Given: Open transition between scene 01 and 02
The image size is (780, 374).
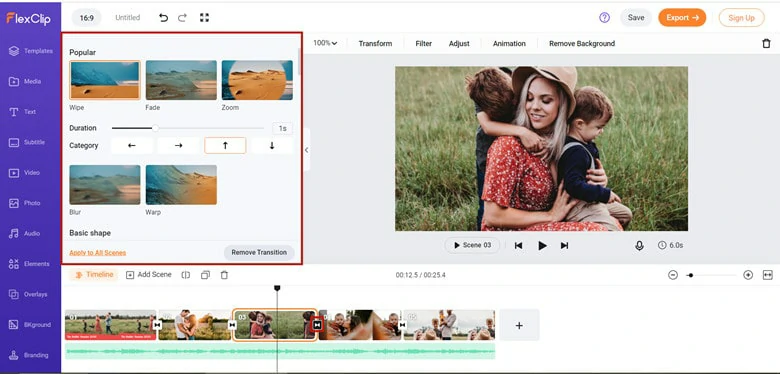Looking at the screenshot, I should tap(157, 325).
